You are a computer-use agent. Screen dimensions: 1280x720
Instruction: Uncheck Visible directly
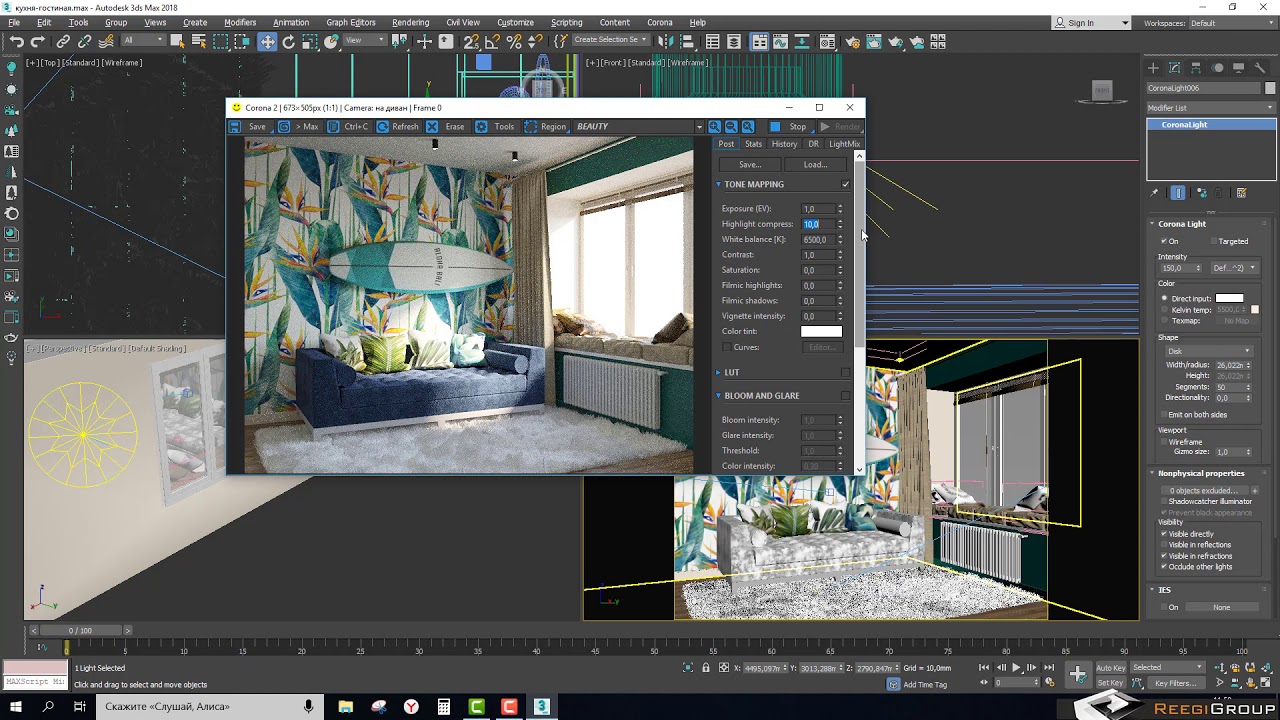point(1164,534)
